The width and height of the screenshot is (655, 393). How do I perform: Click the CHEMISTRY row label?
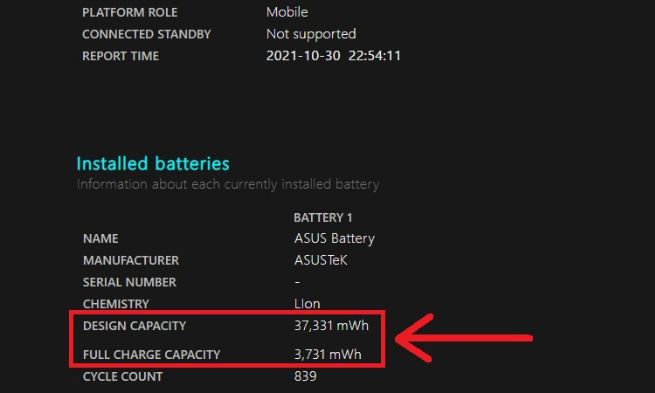coord(116,304)
